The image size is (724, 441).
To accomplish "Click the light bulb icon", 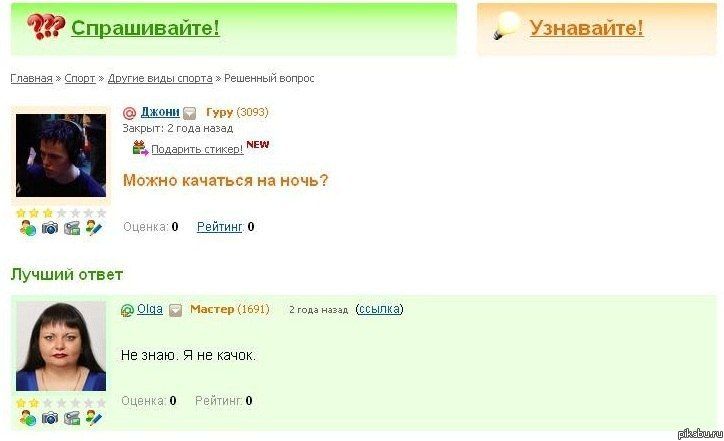I will click(x=507, y=26).
